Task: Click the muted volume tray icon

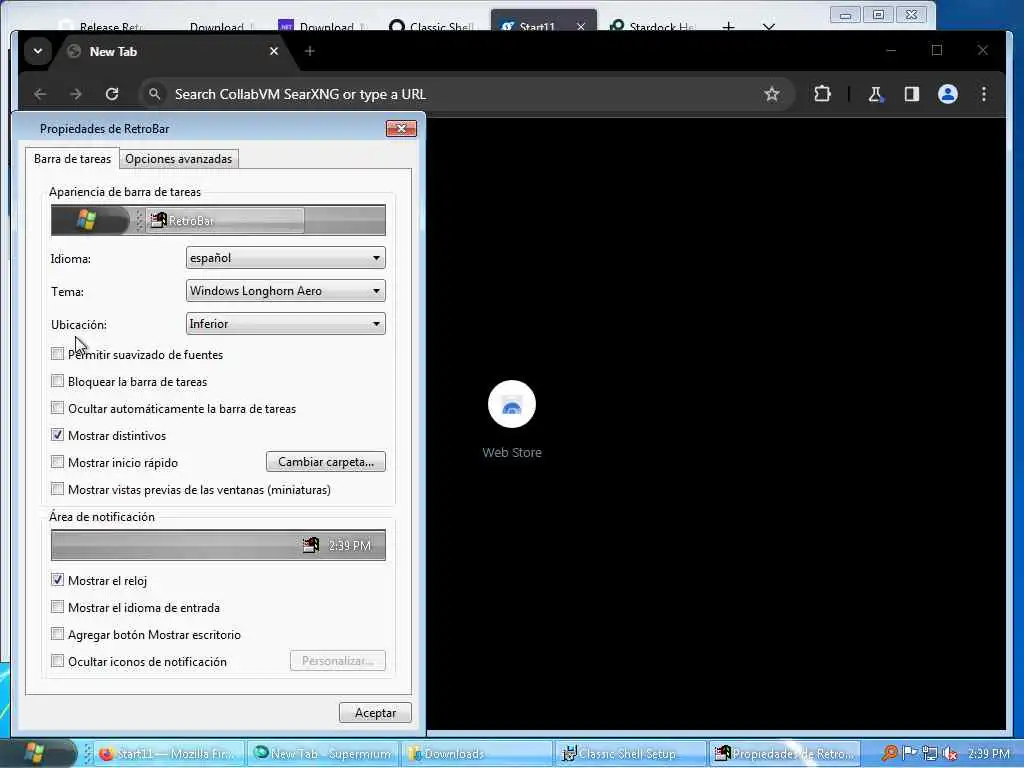Action: (950, 754)
